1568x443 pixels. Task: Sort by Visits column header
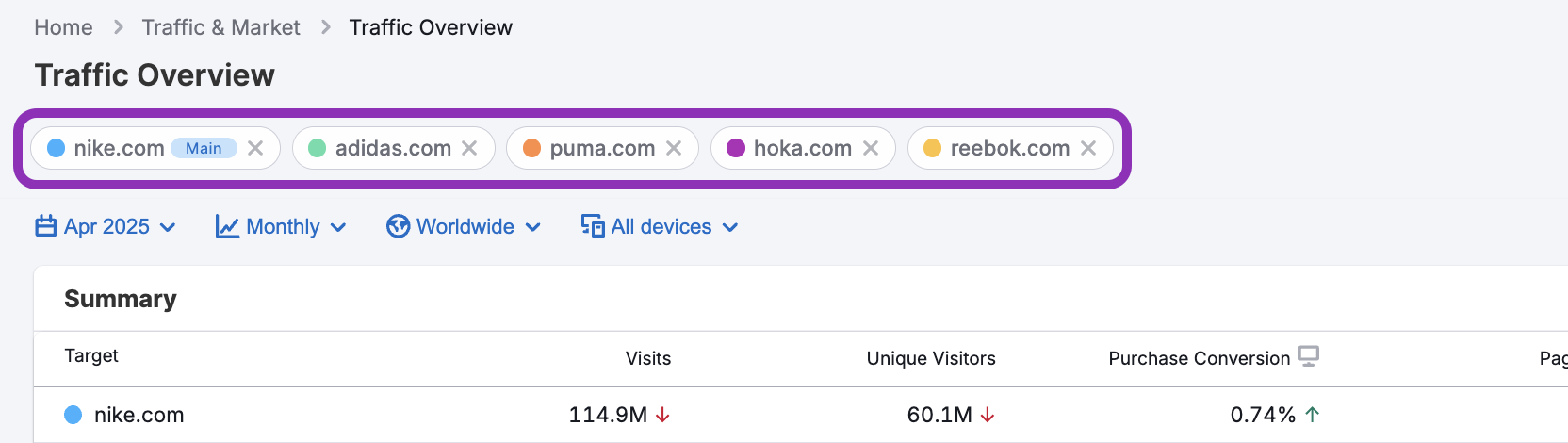point(648,358)
